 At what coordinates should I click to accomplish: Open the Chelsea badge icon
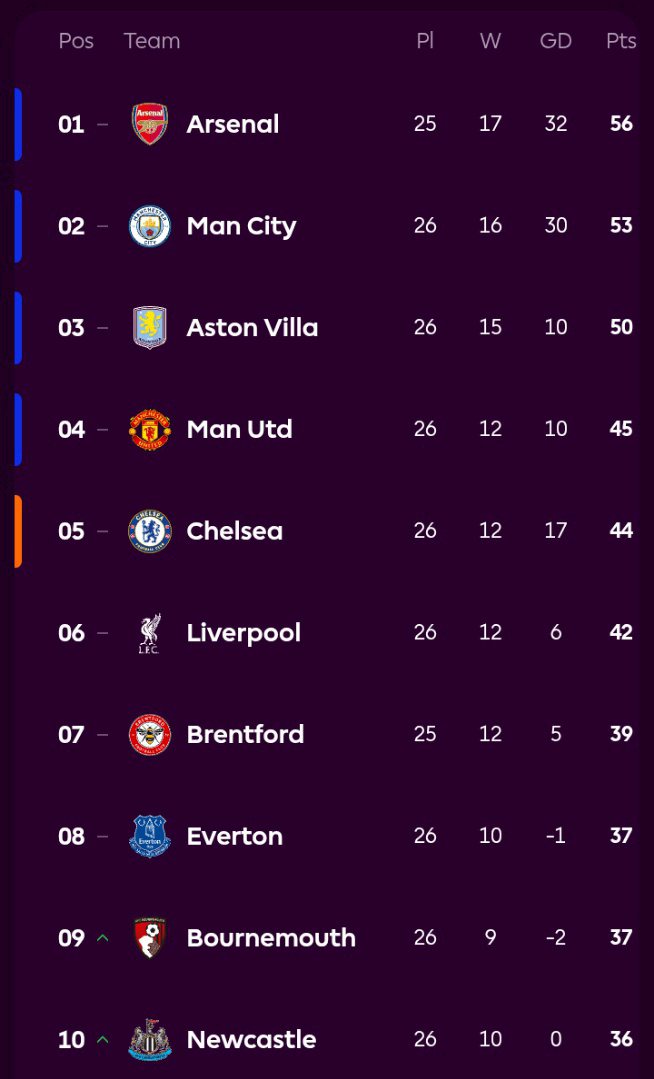pyautogui.click(x=150, y=531)
